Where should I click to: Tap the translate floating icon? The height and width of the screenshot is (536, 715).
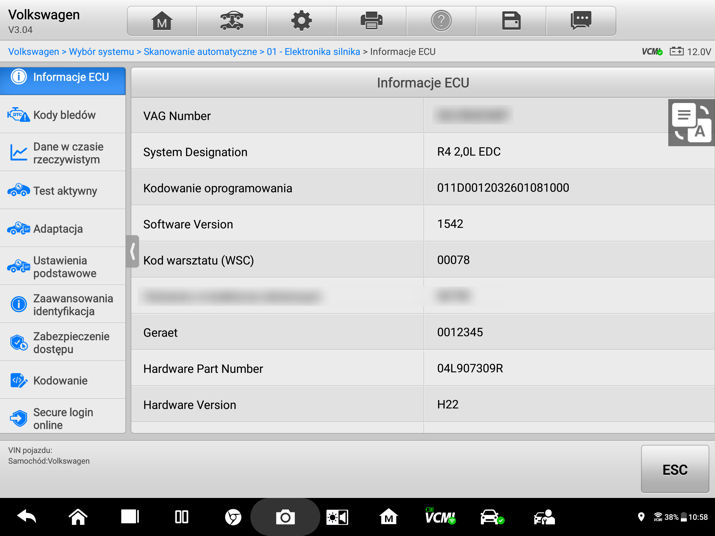tap(691, 122)
